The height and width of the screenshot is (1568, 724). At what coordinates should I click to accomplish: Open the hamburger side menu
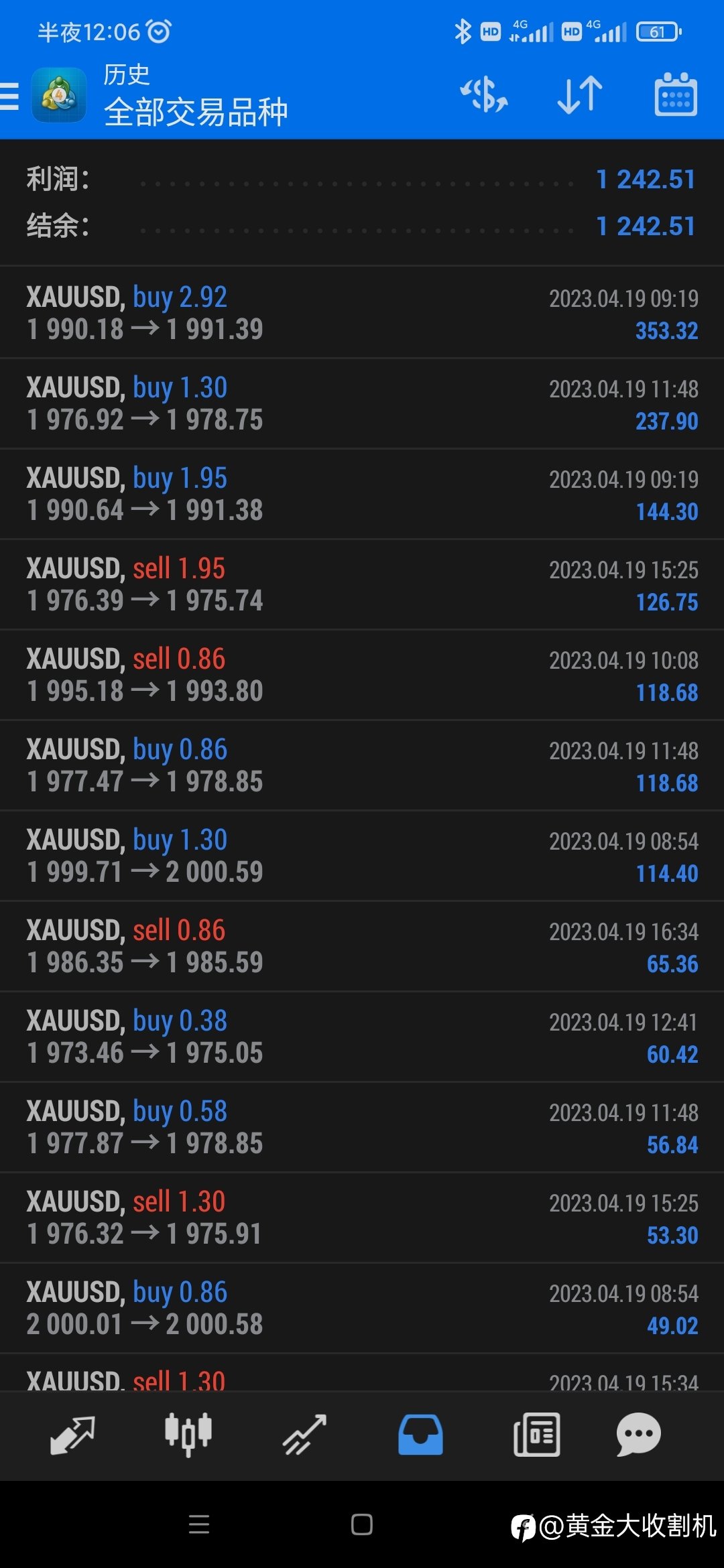tap(9, 95)
